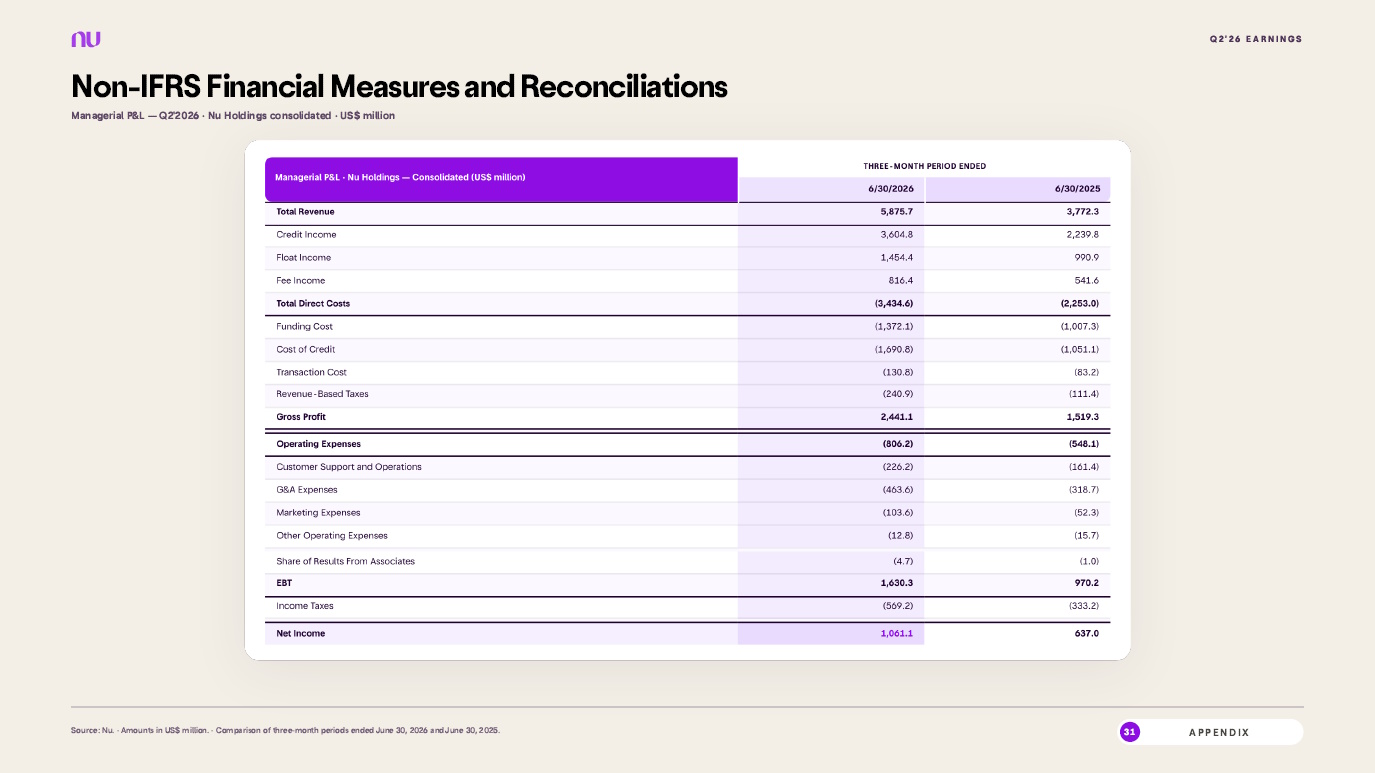Select Credit Income value 3,604.8
The height and width of the screenshot is (773, 1375).
pos(896,235)
